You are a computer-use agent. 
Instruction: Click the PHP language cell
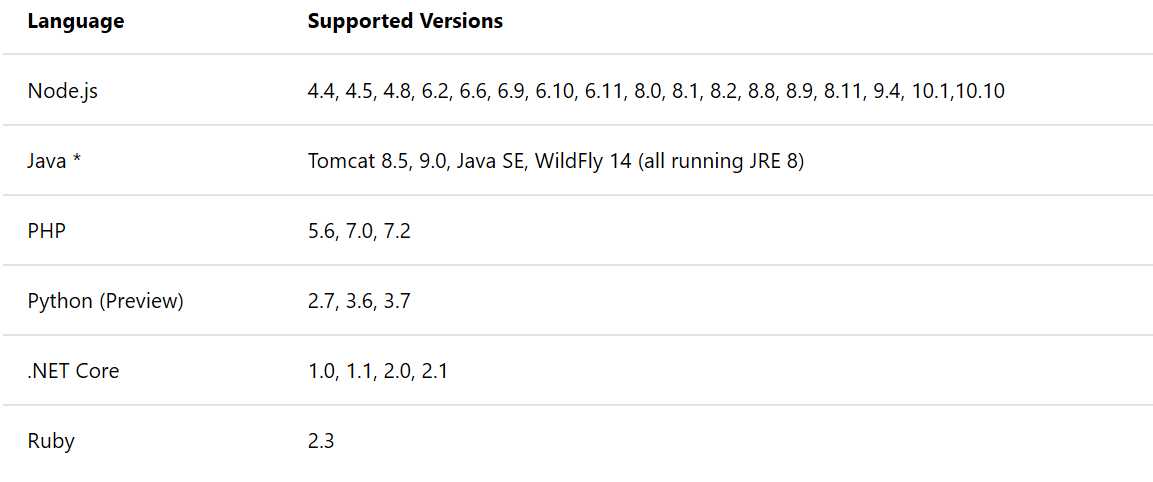pyautogui.click(x=46, y=232)
